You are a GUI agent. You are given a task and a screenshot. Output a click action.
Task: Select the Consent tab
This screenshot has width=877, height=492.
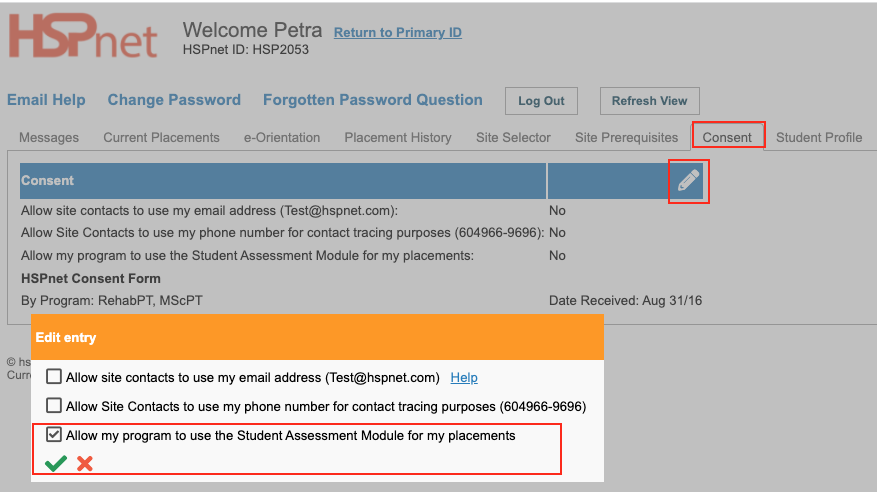(x=727, y=138)
